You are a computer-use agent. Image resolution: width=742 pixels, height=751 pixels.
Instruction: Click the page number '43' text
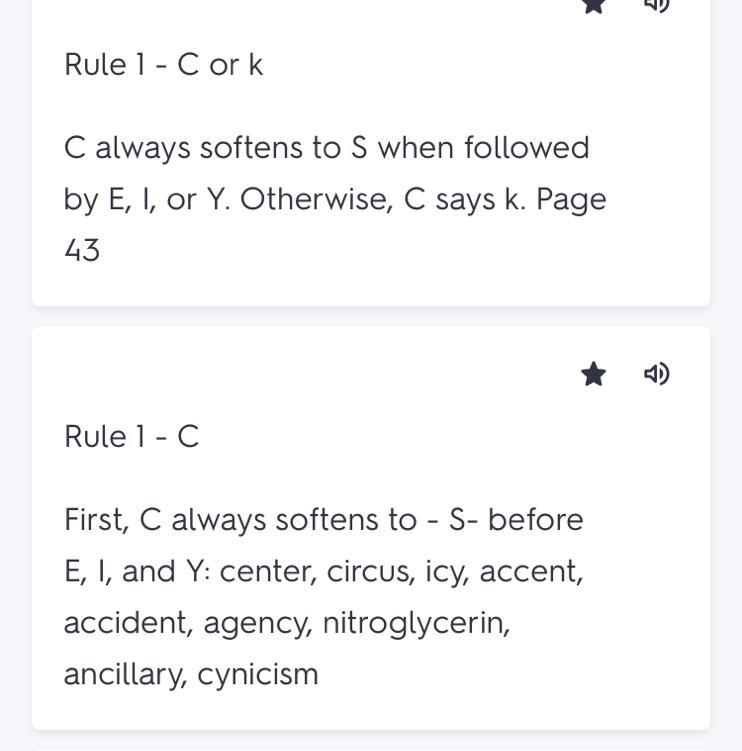click(82, 250)
